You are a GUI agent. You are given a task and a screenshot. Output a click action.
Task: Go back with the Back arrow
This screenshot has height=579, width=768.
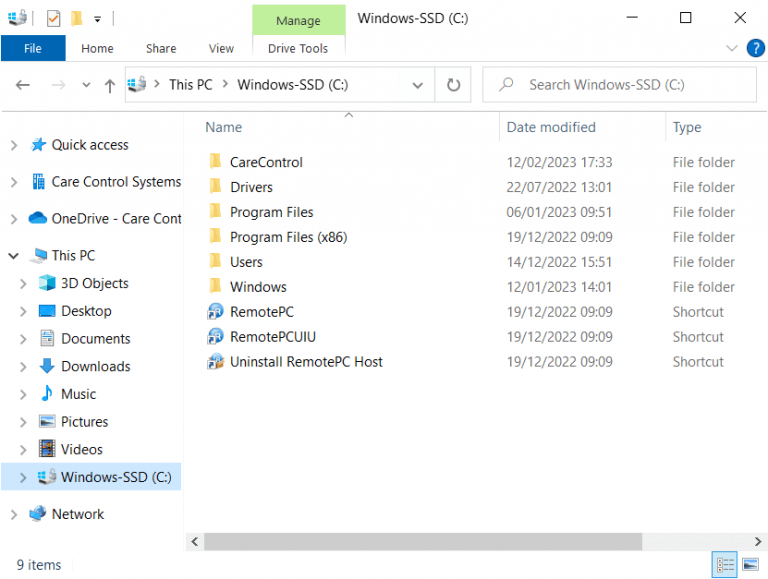(23, 85)
